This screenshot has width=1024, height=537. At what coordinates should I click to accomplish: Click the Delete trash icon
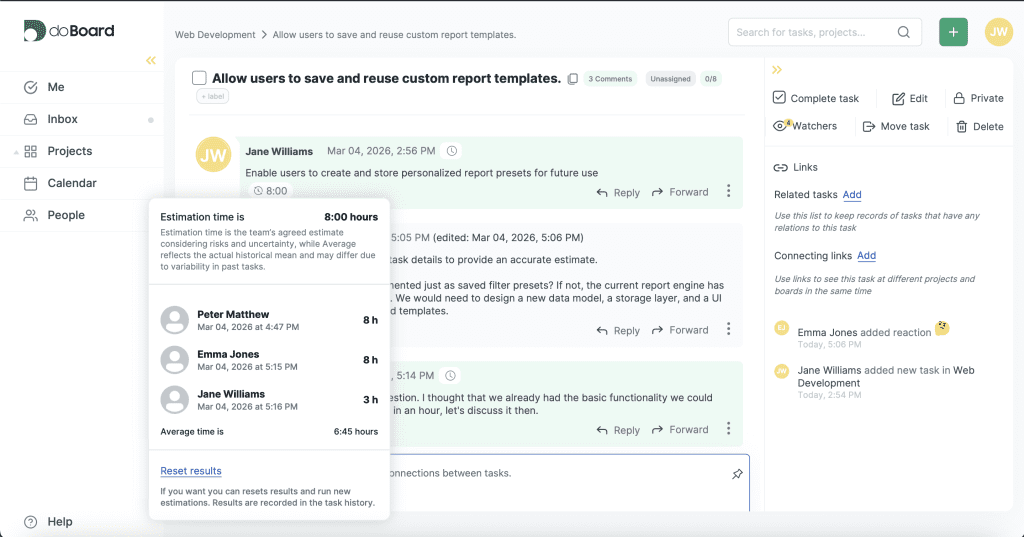click(x=961, y=127)
